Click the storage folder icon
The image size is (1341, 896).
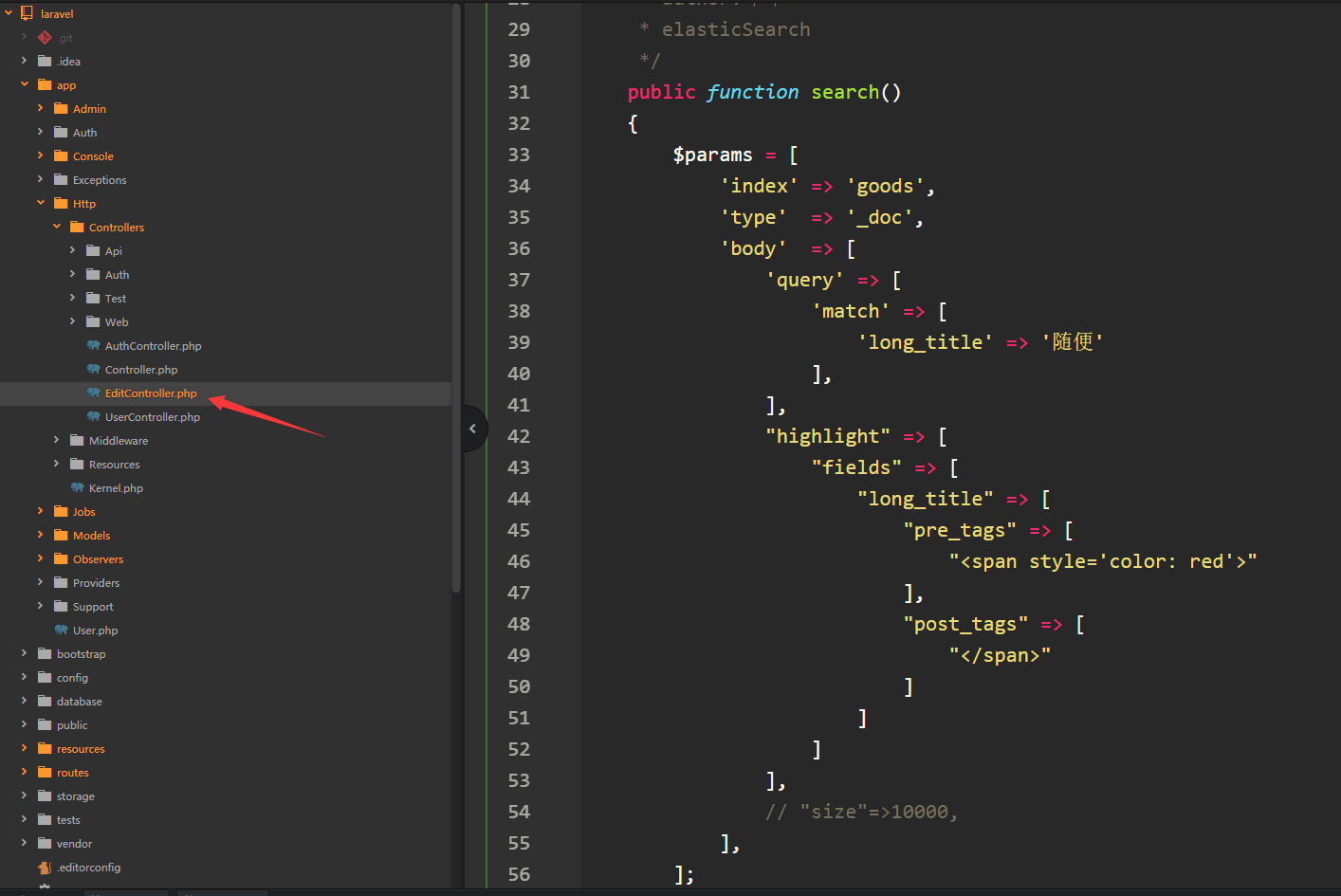[45, 795]
